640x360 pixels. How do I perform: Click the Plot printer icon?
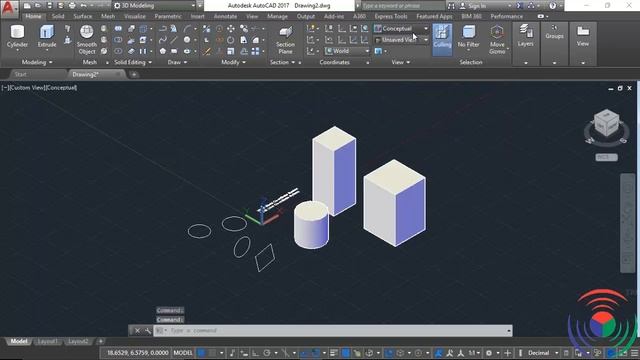tap(72, 6)
